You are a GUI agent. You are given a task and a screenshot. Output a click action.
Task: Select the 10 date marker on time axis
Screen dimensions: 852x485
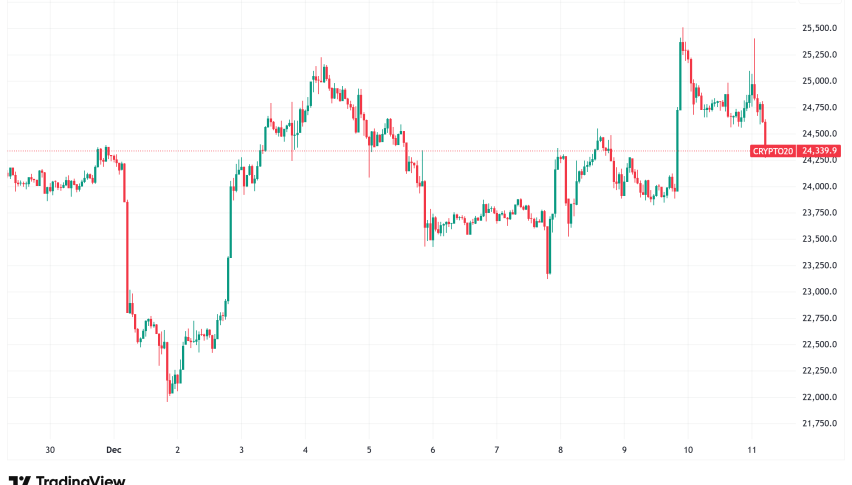tap(689, 450)
